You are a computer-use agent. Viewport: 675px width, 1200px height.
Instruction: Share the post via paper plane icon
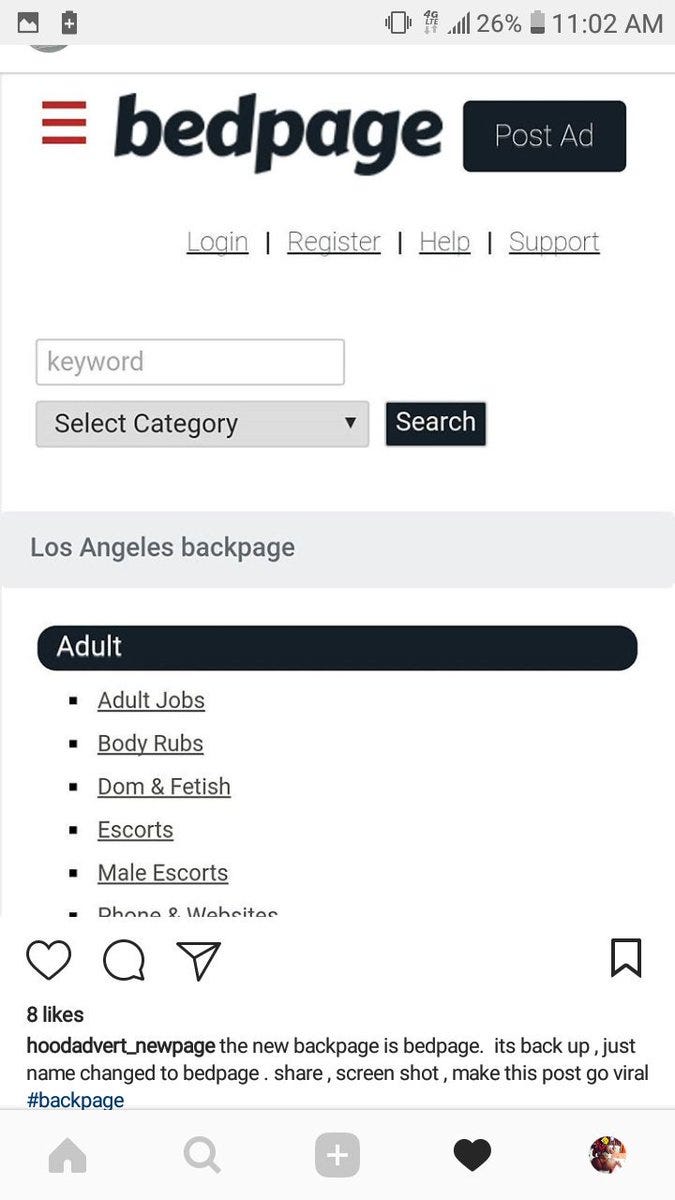[198, 960]
